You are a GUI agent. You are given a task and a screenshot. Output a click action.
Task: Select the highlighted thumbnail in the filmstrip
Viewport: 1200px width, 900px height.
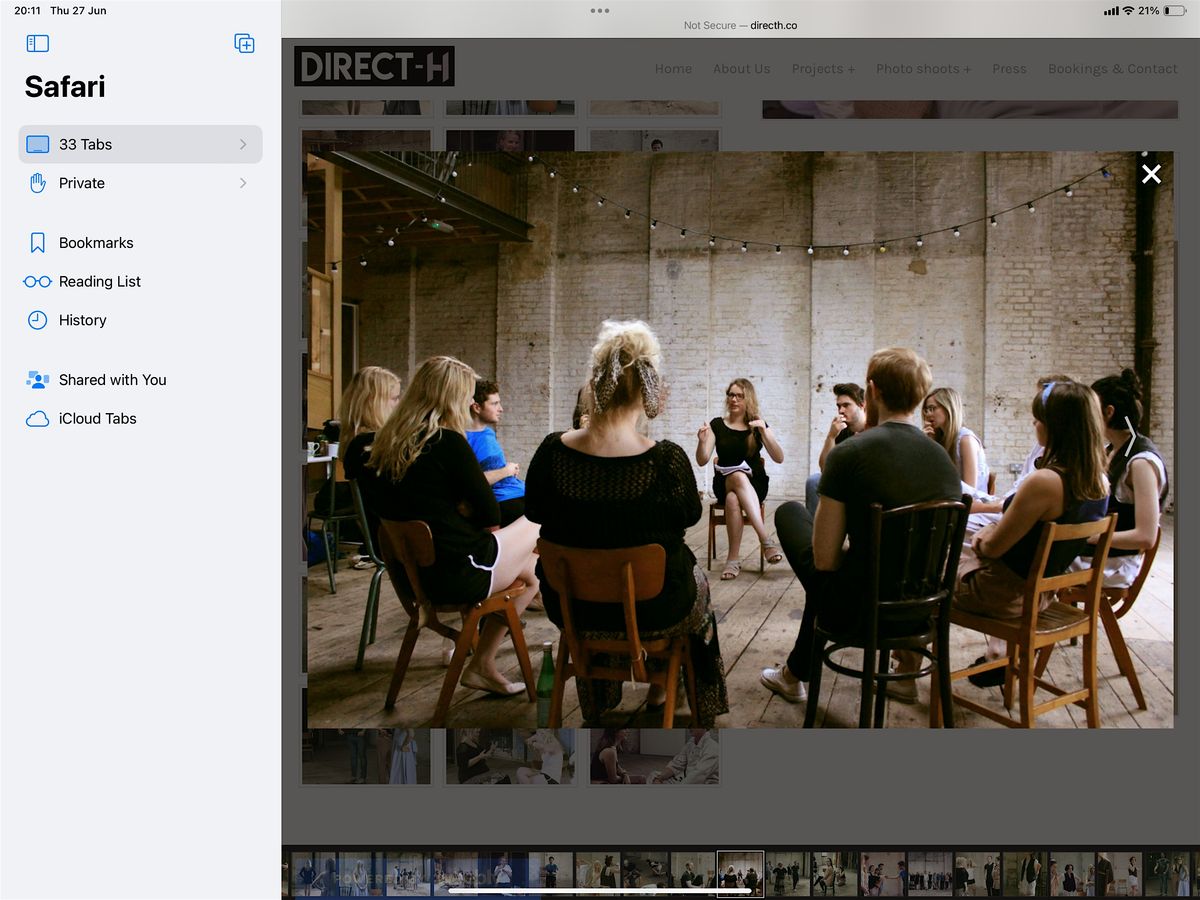point(740,874)
